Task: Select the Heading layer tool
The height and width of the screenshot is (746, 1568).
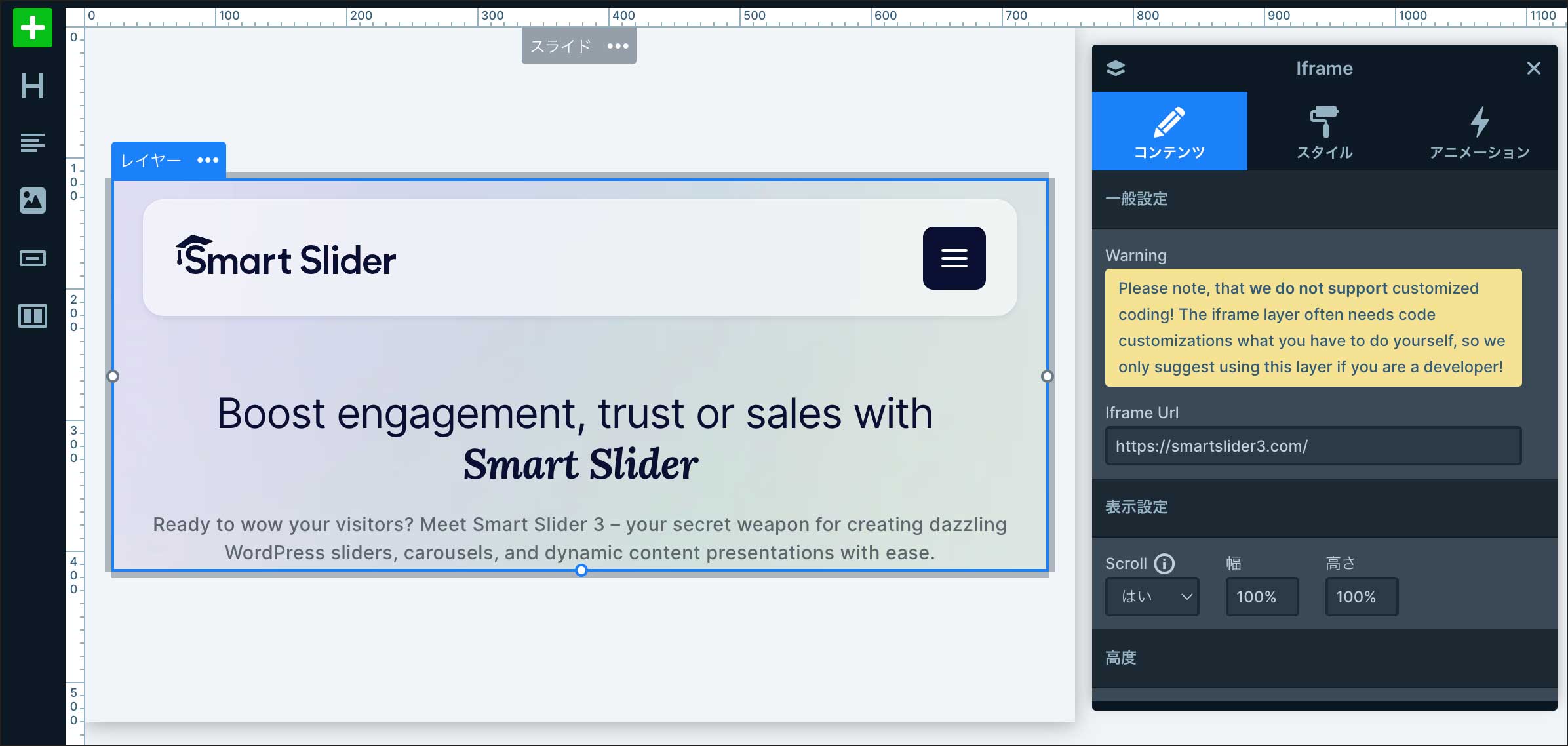Action: point(32,86)
